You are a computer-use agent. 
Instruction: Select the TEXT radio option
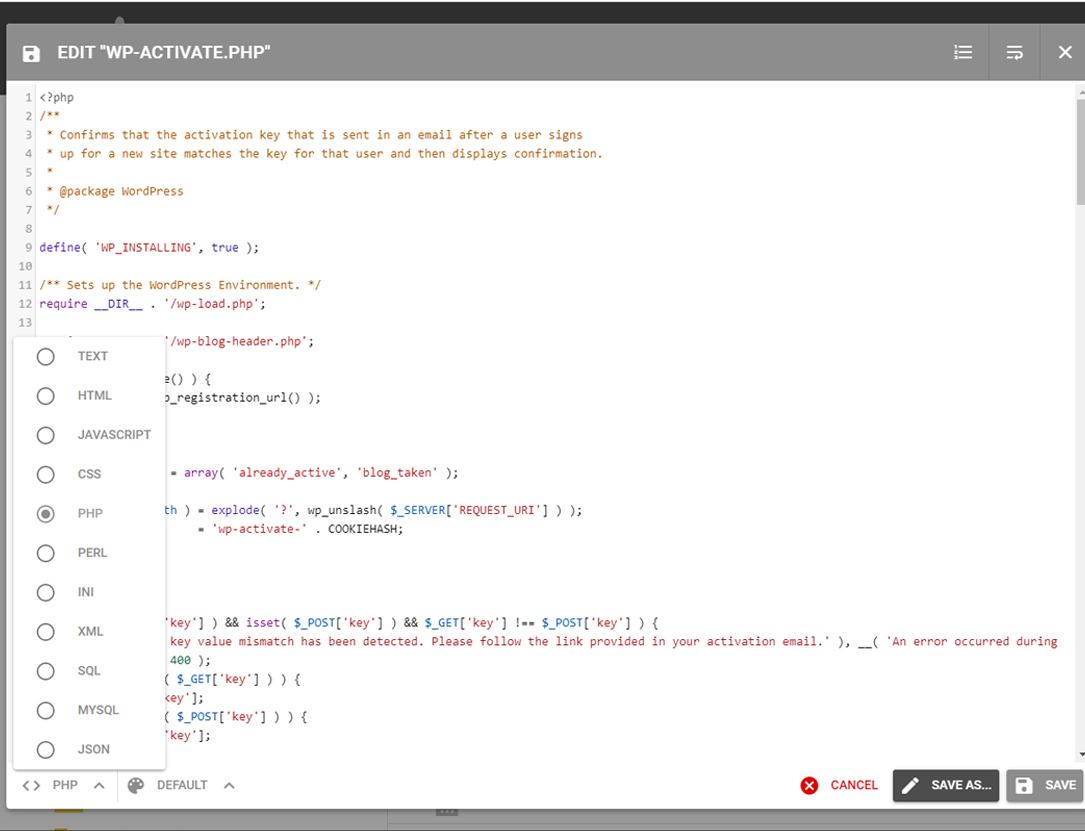(x=46, y=357)
